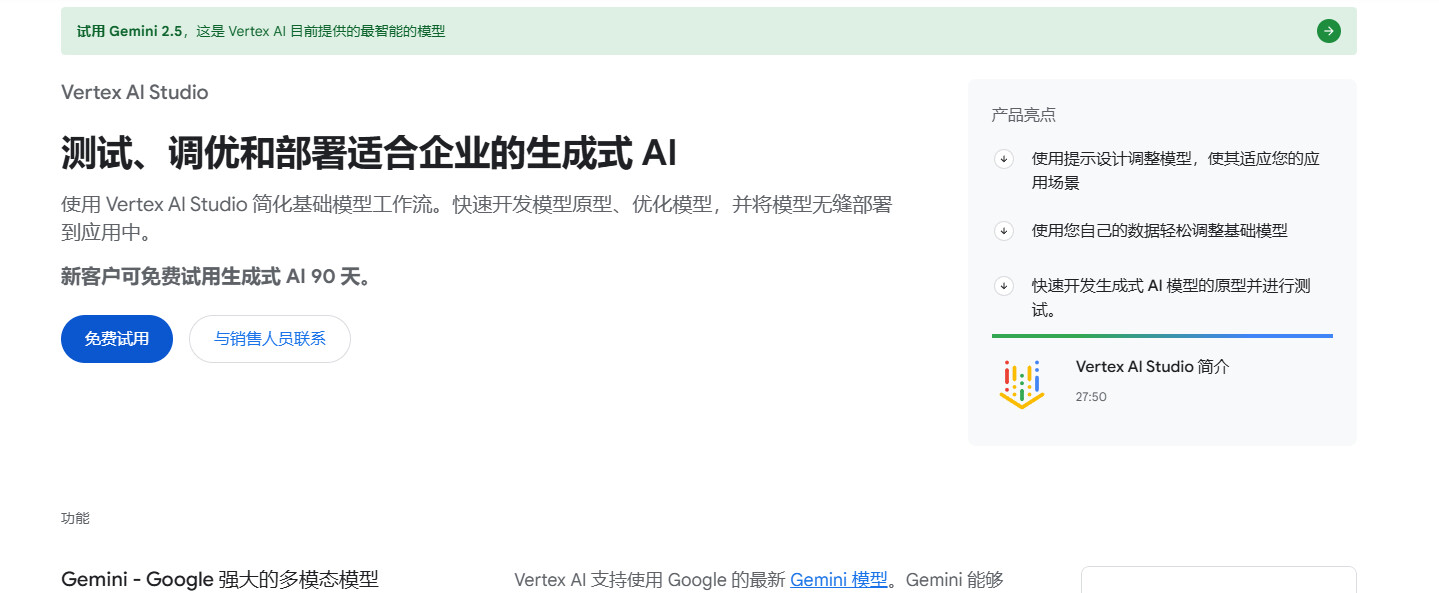Click the down-arrow icon beside 使用您自己的数据轻松调整基础模型
This screenshot has width=1439, height=593.
point(1004,231)
